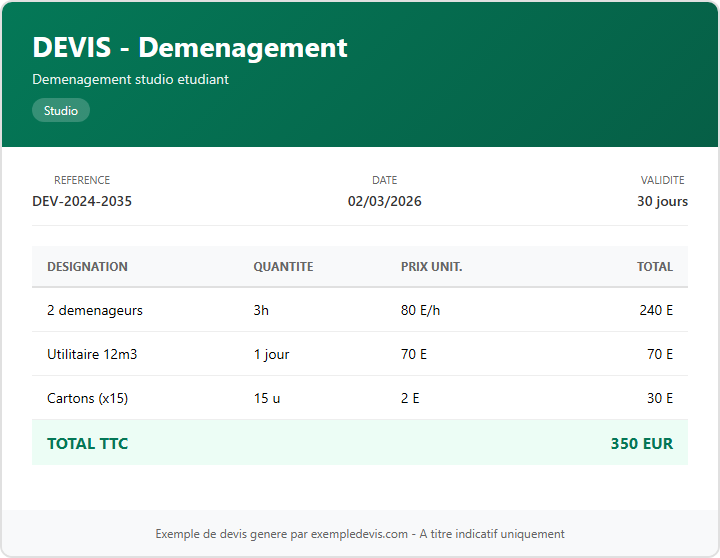Click the 3h quantity cell
The image size is (720, 558).
pyautogui.click(x=261, y=310)
